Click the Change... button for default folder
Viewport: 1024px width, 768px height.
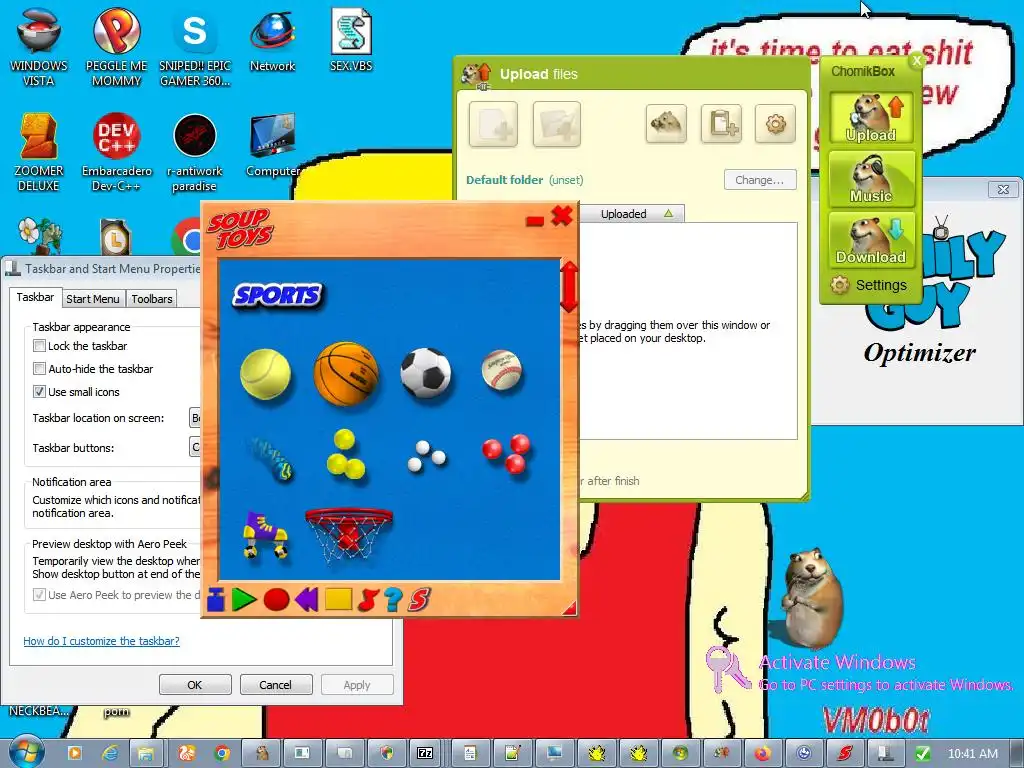pos(760,180)
